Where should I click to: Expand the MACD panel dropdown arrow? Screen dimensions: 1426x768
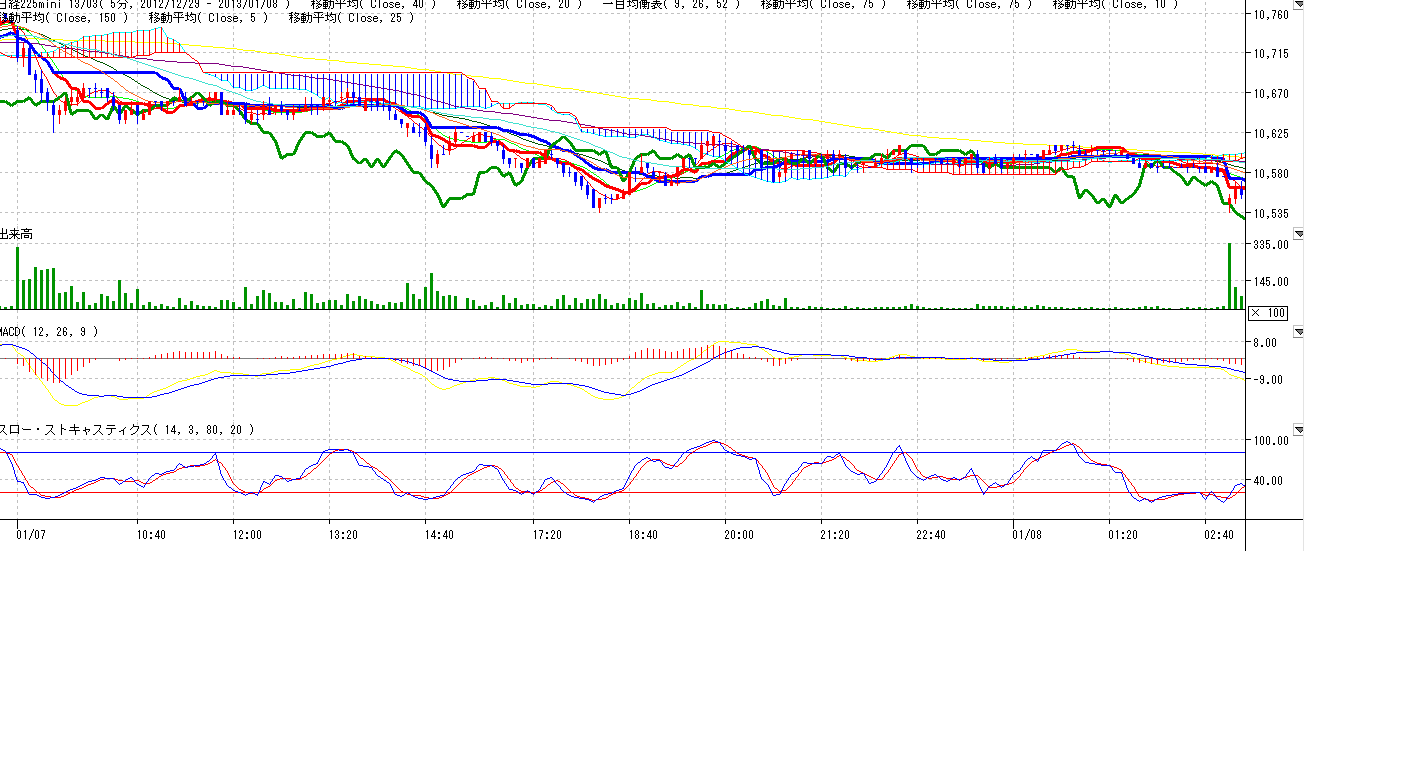pos(1298,331)
